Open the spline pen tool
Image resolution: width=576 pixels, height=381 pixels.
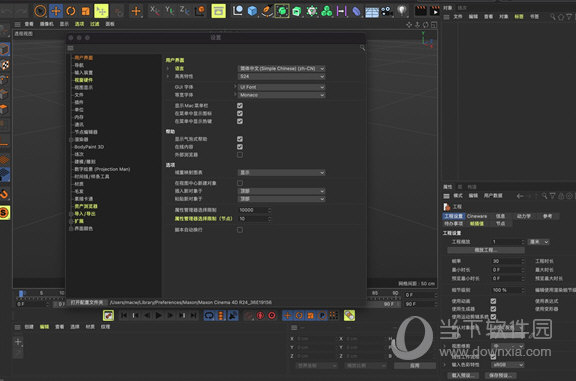pos(267,11)
